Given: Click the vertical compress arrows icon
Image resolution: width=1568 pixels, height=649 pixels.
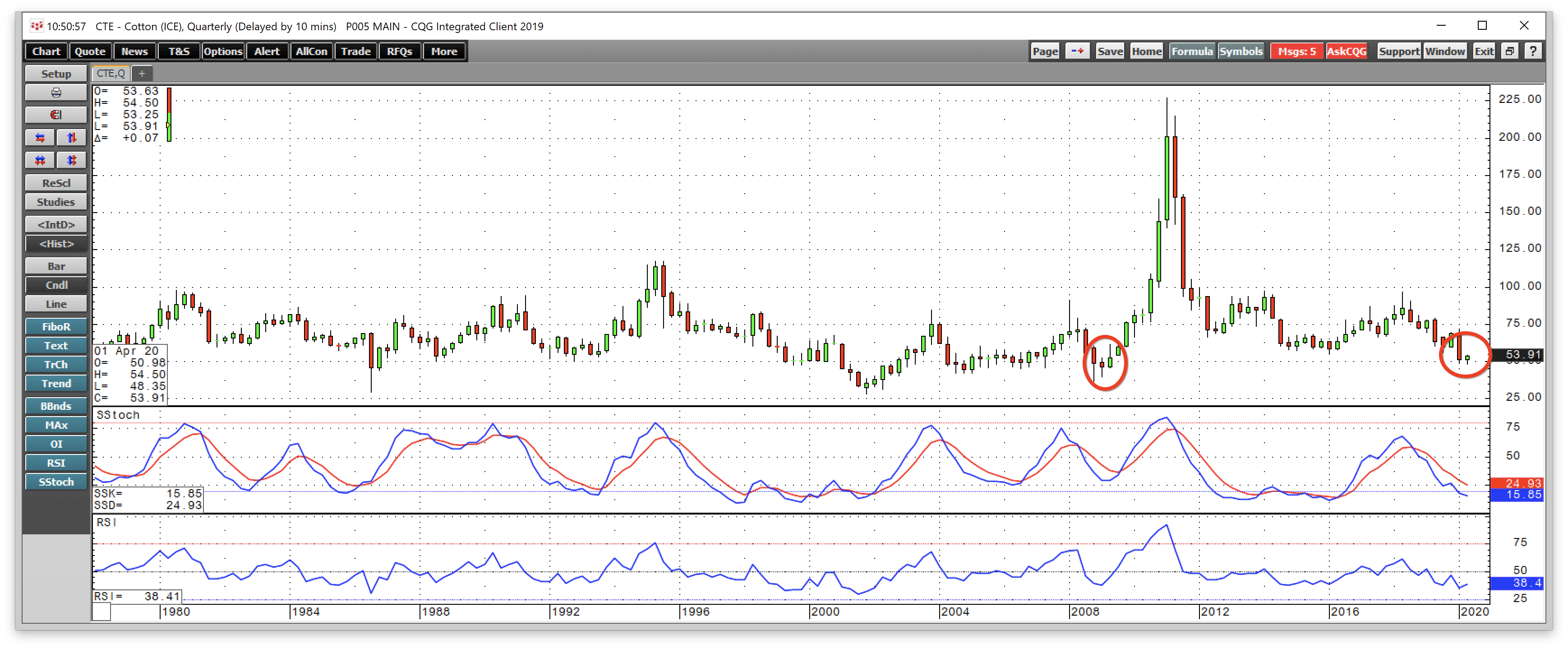Looking at the screenshot, I should (71, 160).
